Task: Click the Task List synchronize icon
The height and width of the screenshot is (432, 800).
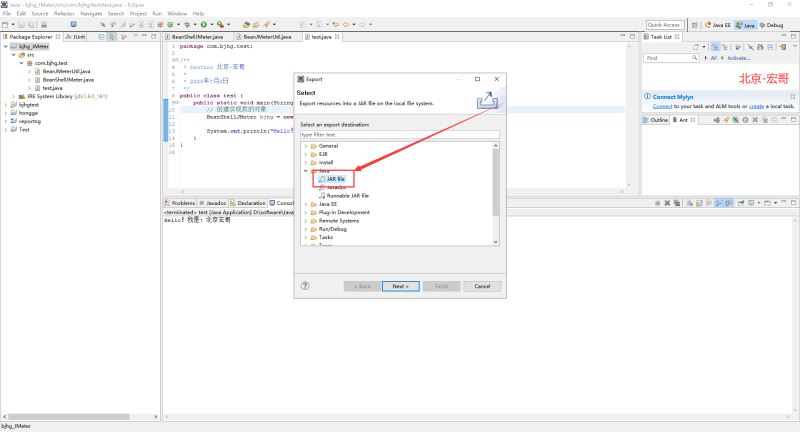Action: tap(783, 47)
